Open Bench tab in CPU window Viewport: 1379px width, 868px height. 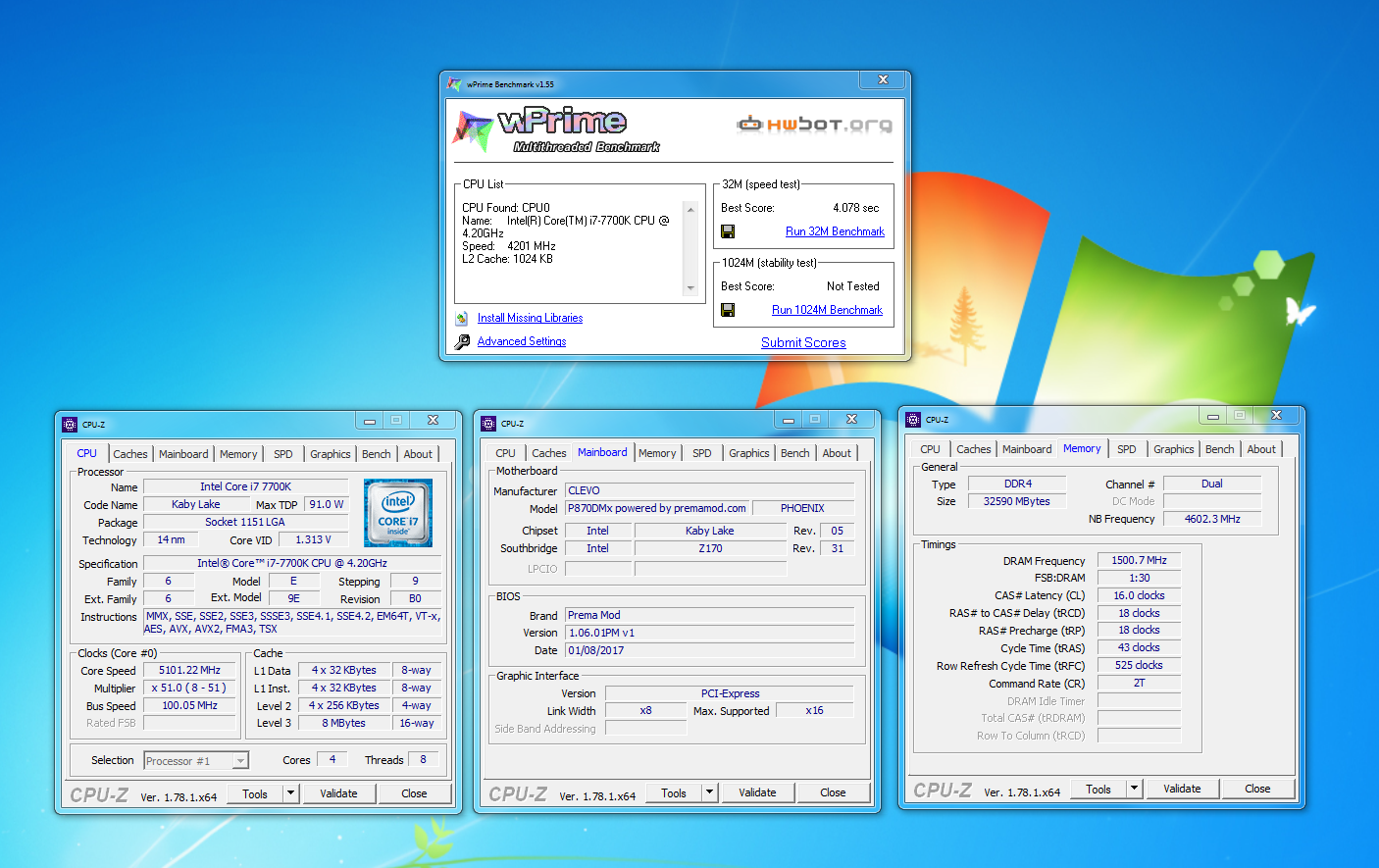point(377,454)
